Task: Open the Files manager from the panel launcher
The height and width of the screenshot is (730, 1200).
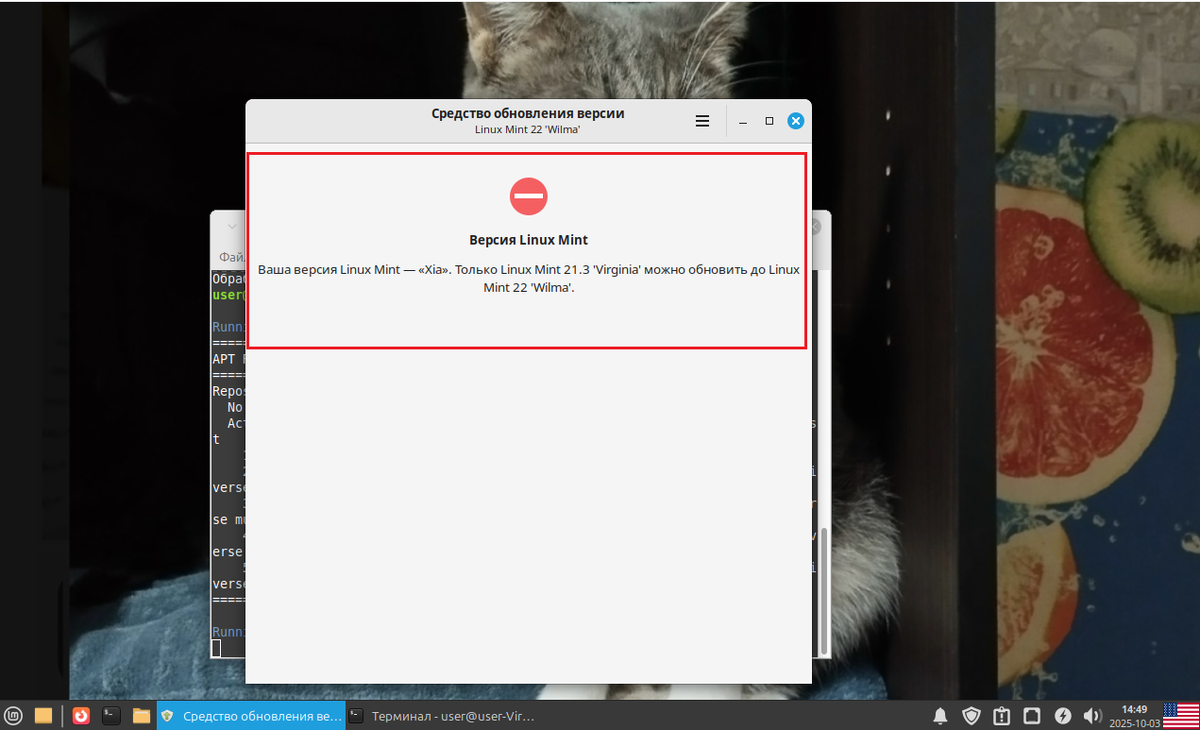Action: [x=141, y=715]
